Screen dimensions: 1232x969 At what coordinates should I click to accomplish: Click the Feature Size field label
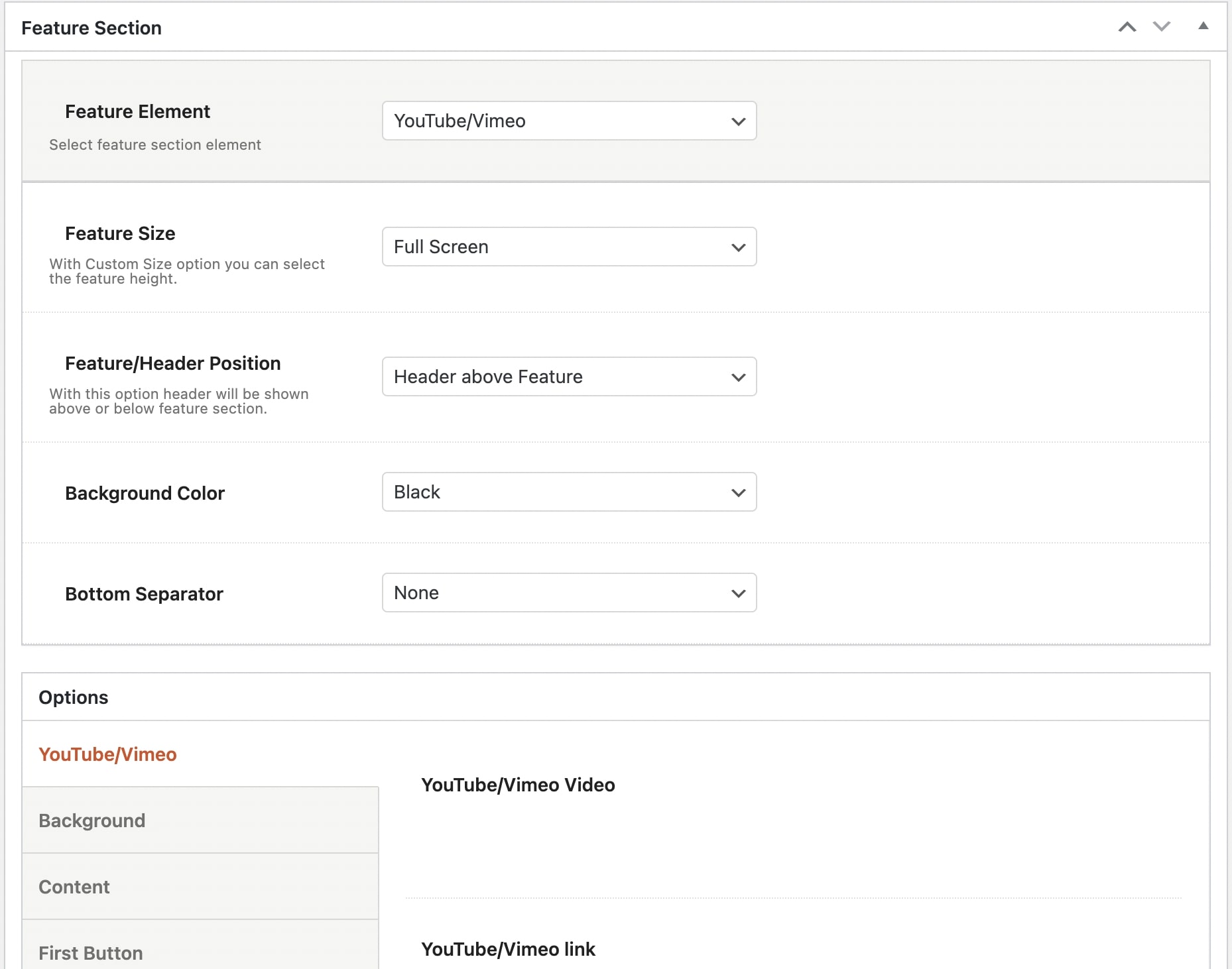(120, 233)
